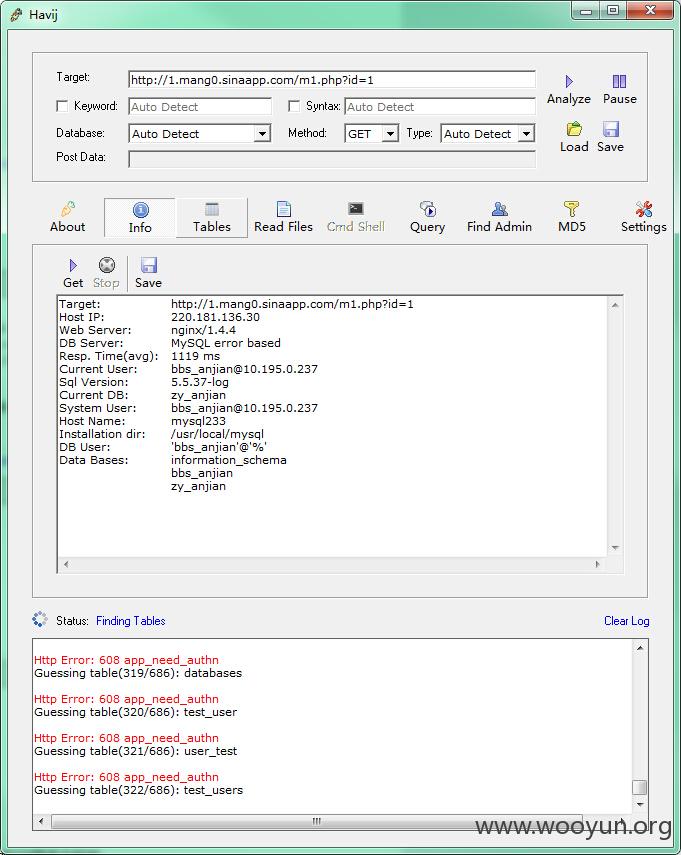
Task: Stop the info retrieval
Action: 106,273
